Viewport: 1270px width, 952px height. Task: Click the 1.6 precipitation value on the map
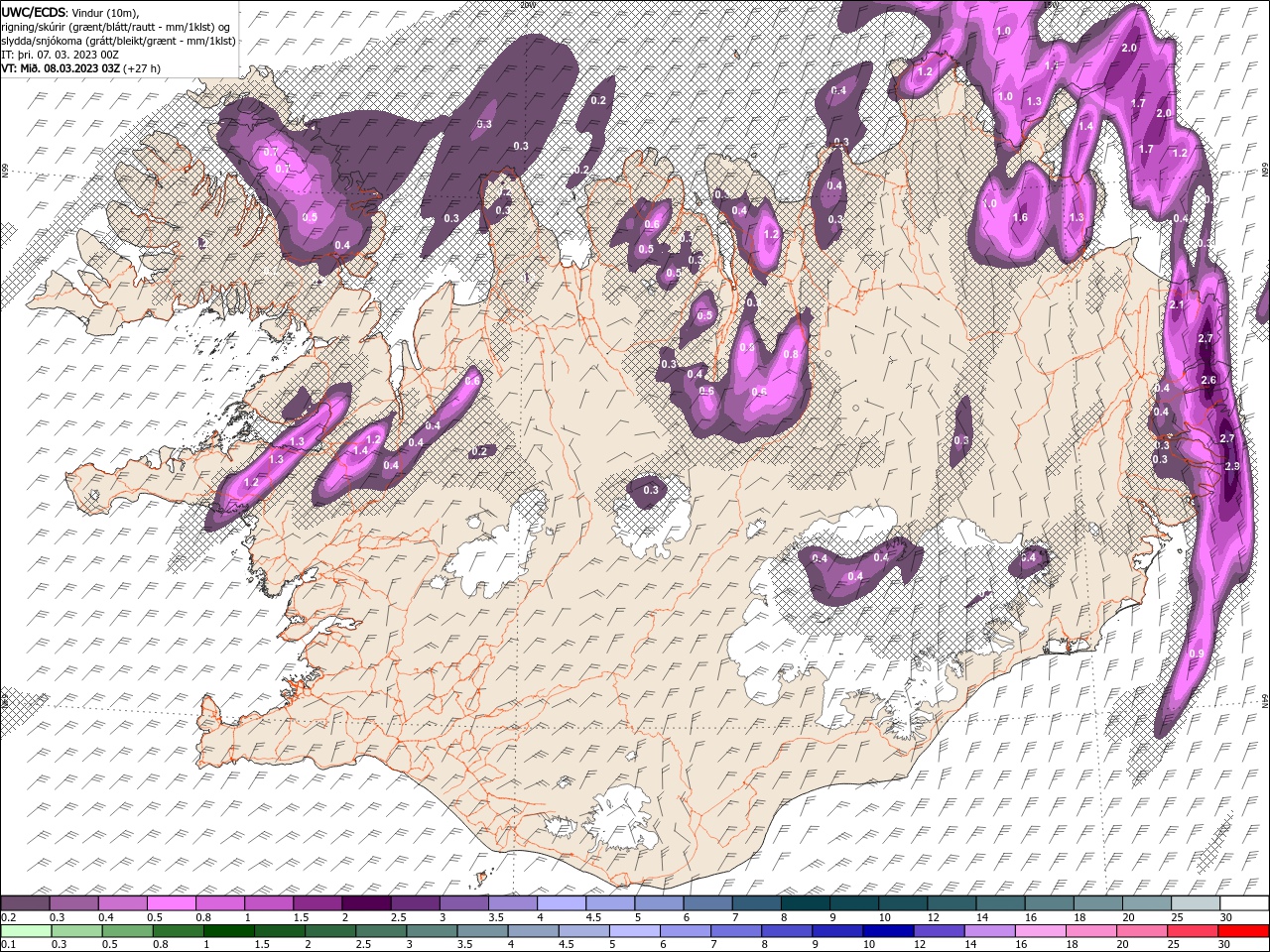(x=1020, y=217)
